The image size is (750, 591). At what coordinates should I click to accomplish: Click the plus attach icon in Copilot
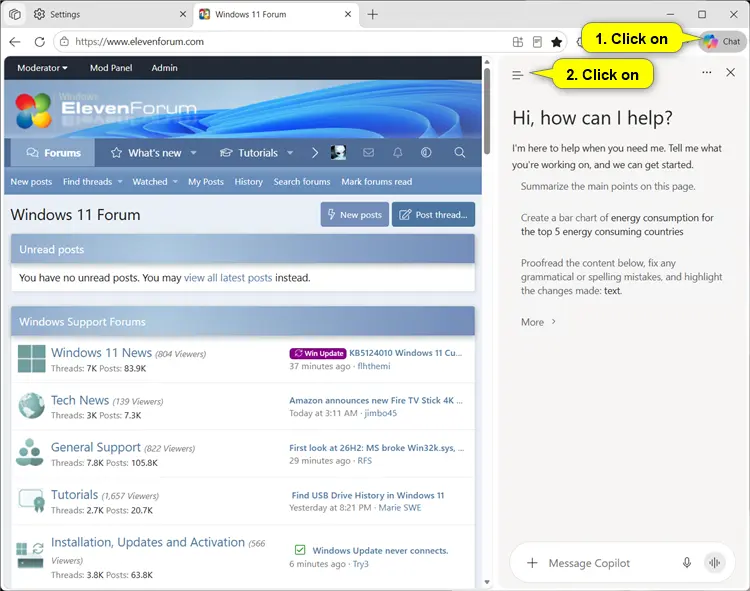click(532, 563)
